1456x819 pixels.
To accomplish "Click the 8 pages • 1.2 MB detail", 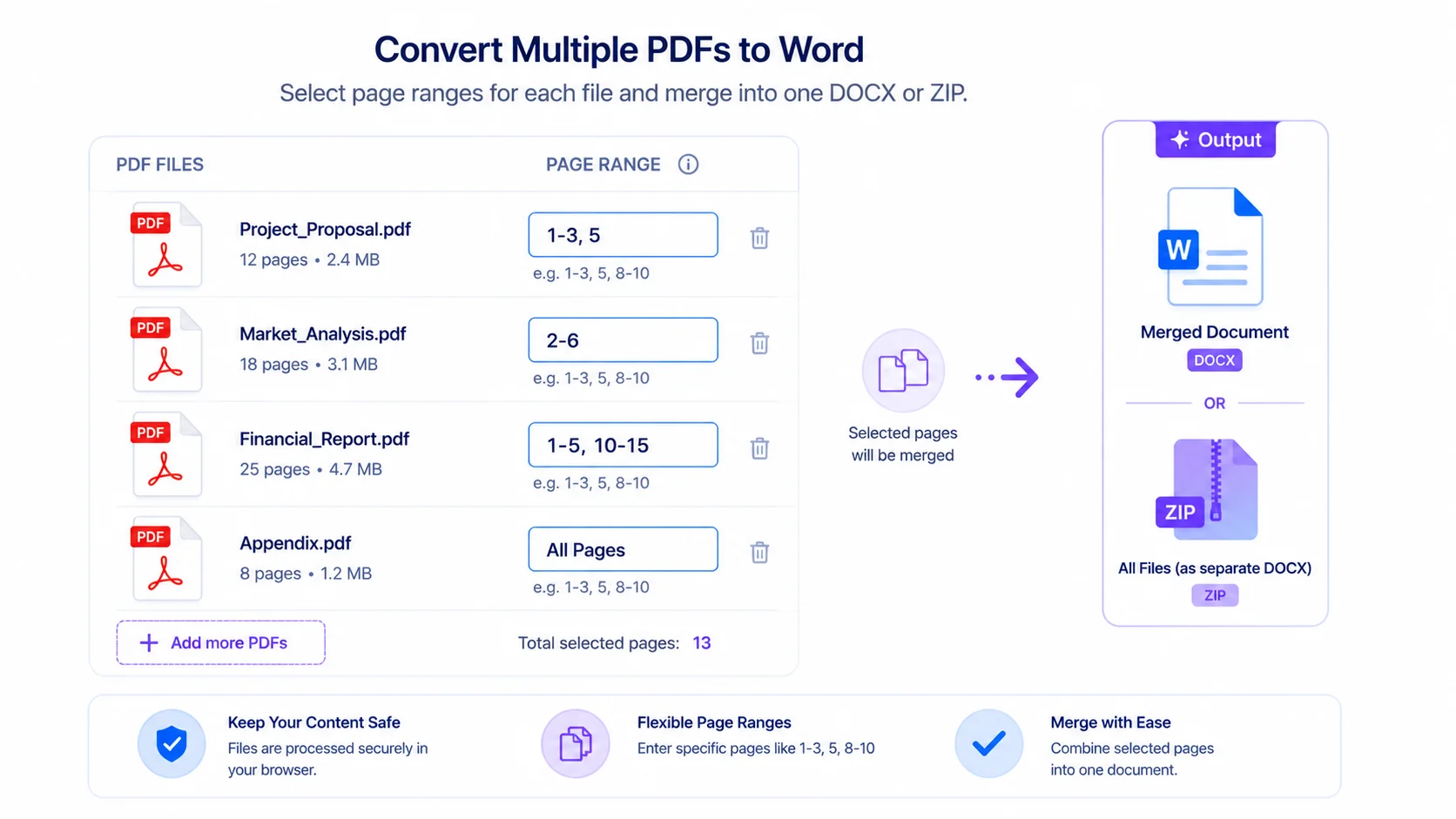I will tap(306, 574).
